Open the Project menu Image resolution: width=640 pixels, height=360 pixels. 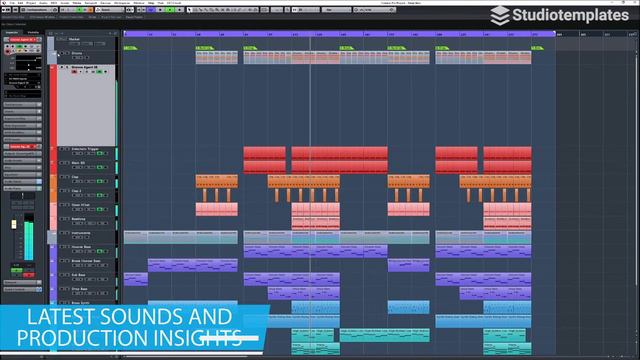[31, 3]
